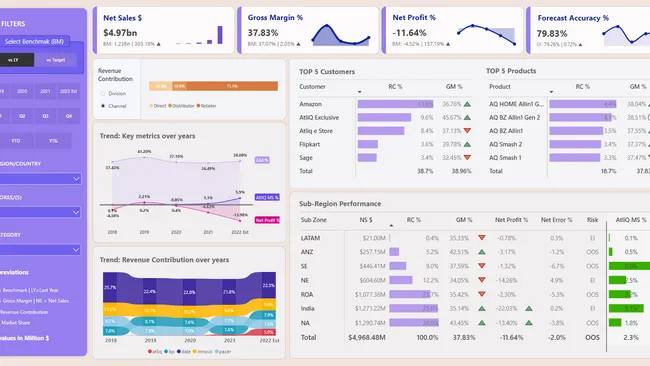Sort the products table by RC %
Viewport: 650px width, 366px height.
[x=582, y=87]
